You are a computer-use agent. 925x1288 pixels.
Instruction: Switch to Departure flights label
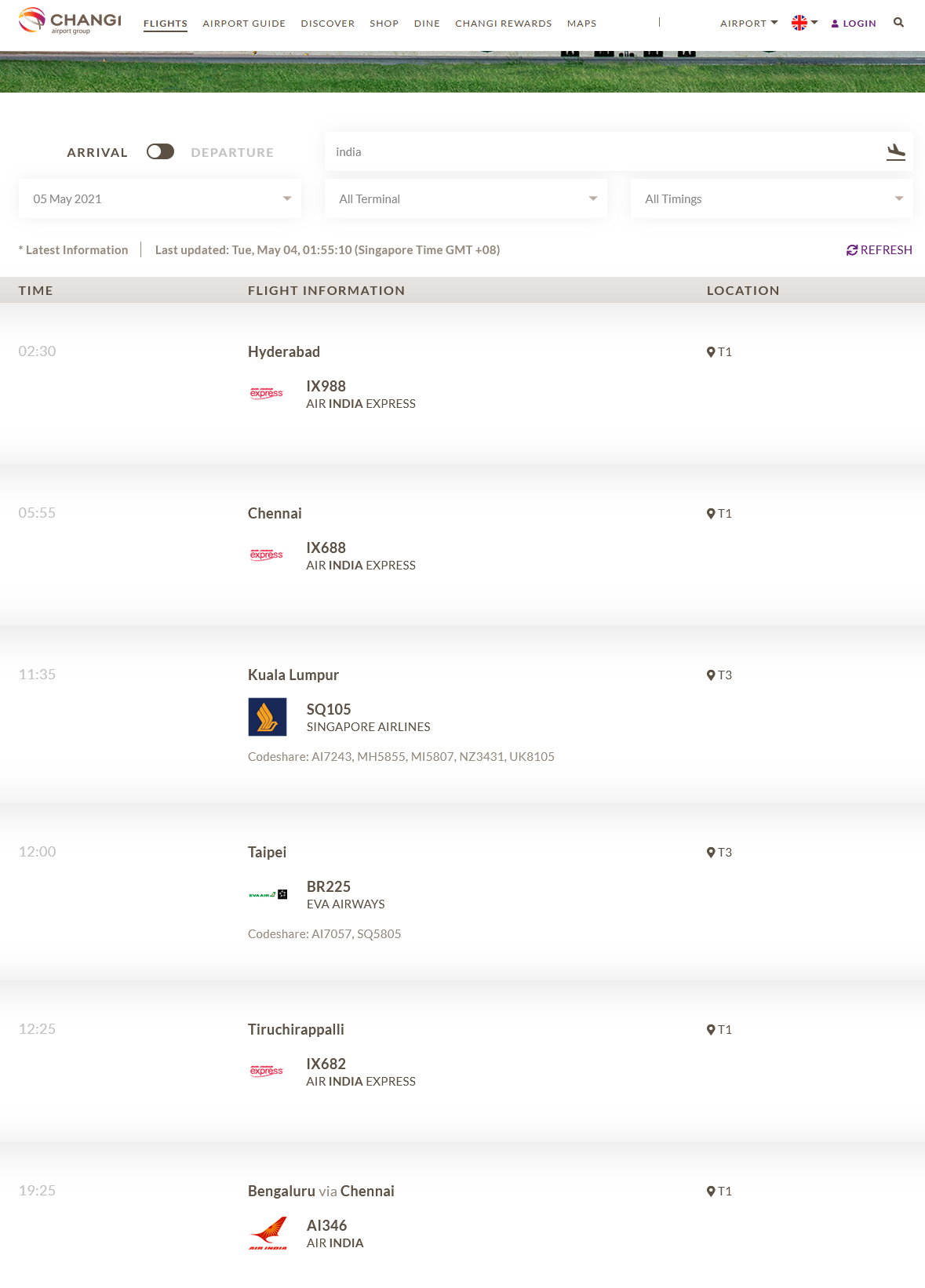click(x=232, y=153)
